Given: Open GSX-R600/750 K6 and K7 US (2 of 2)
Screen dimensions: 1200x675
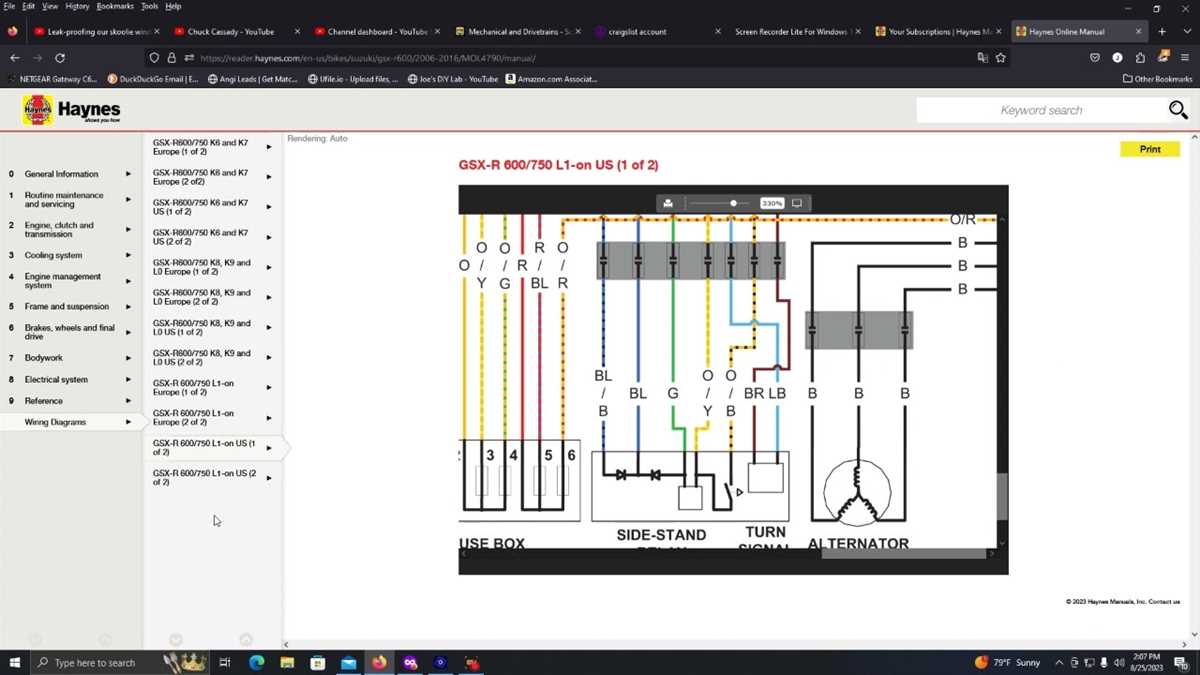Looking at the screenshot, I should (212, 237).
